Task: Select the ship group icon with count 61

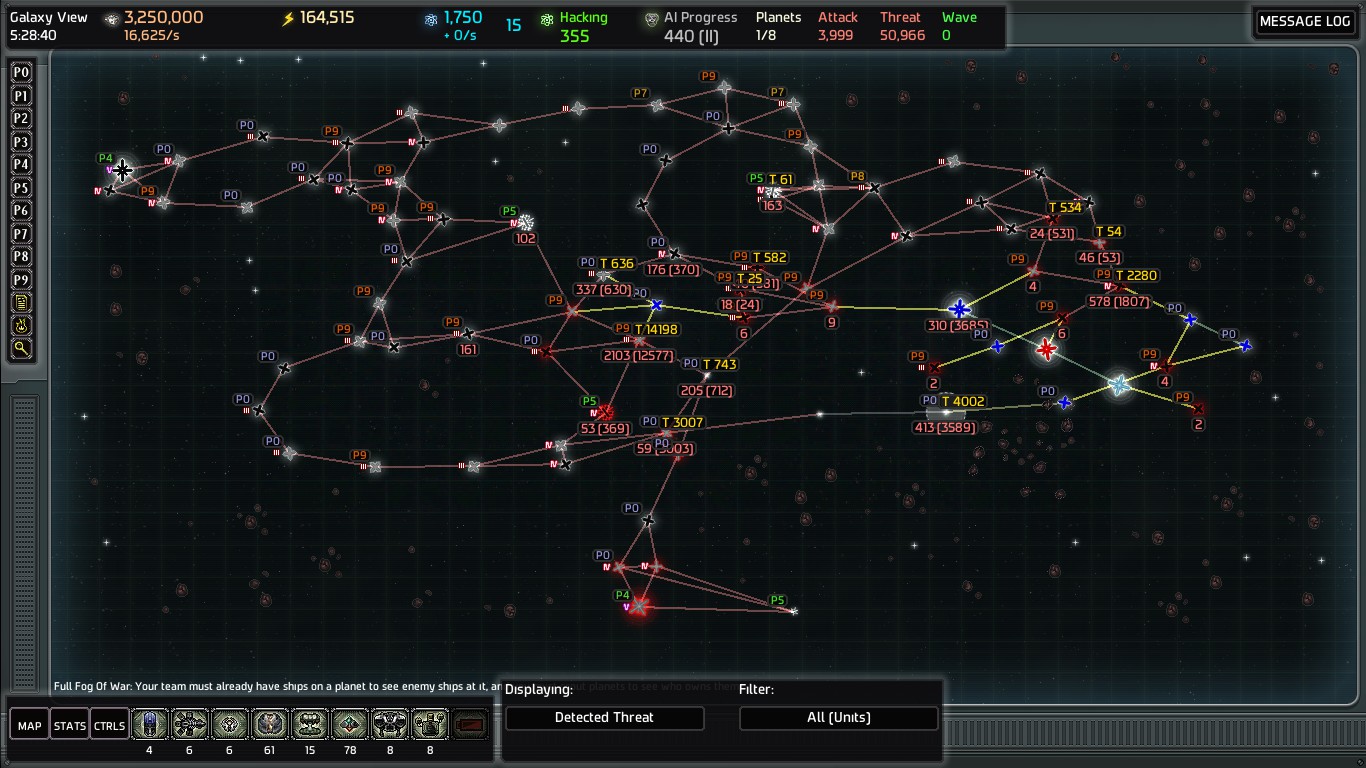Action: pyautogui.click(x=270, y=724)
